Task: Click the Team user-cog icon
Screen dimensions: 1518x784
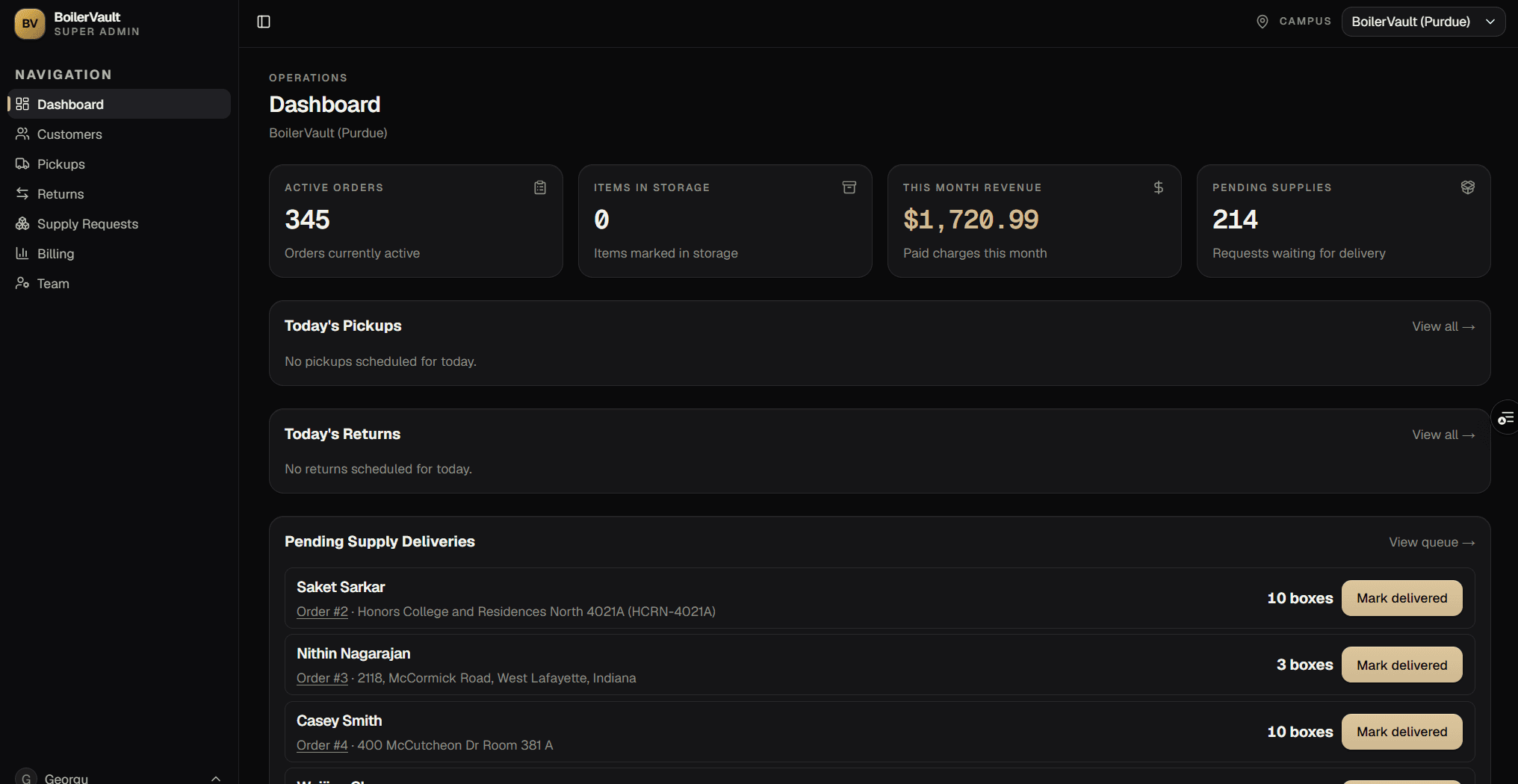Action: click(x=22, y=283)
